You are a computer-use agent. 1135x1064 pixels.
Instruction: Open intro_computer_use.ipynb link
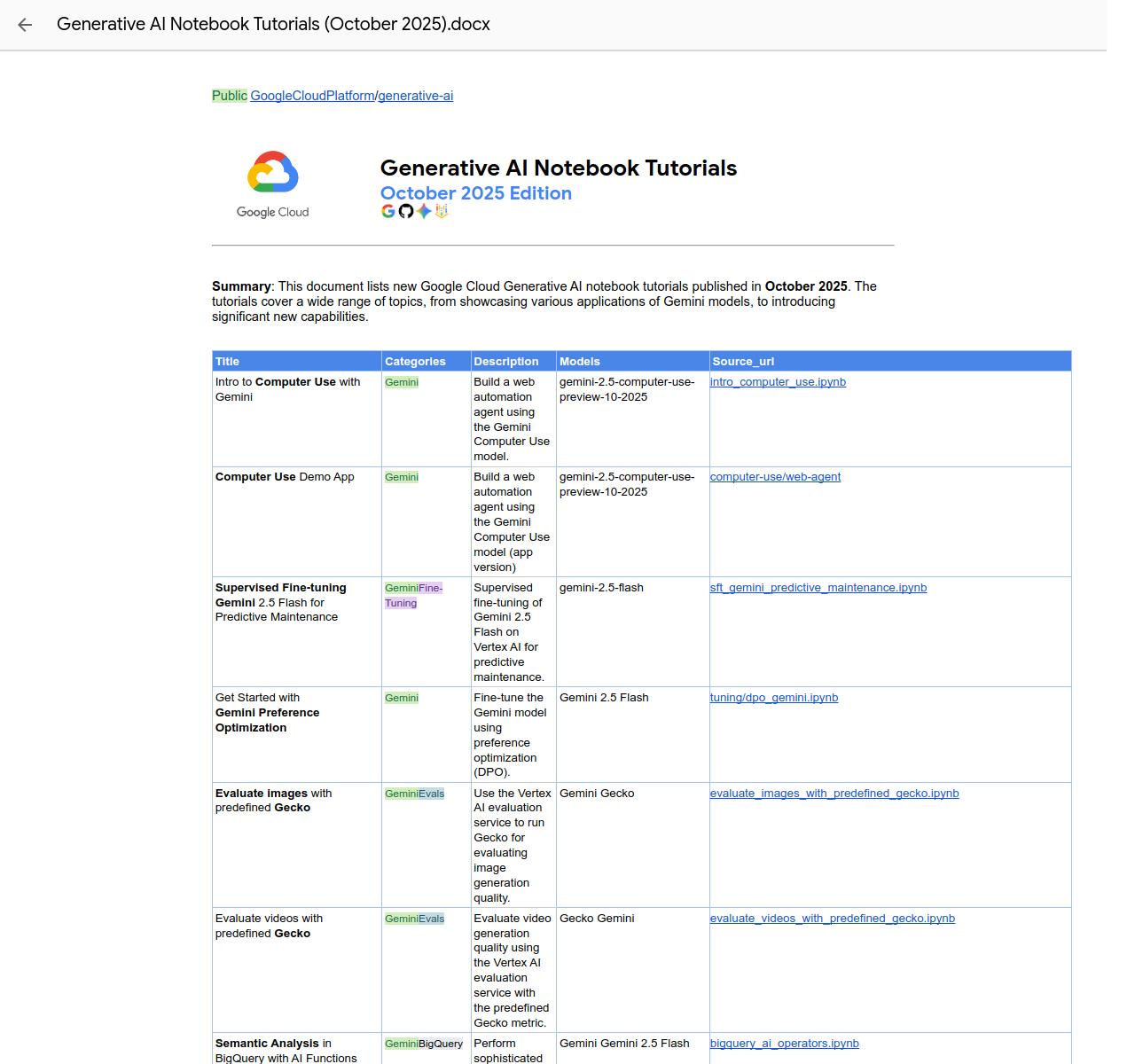pyautogui.click(x=778, y=382)
